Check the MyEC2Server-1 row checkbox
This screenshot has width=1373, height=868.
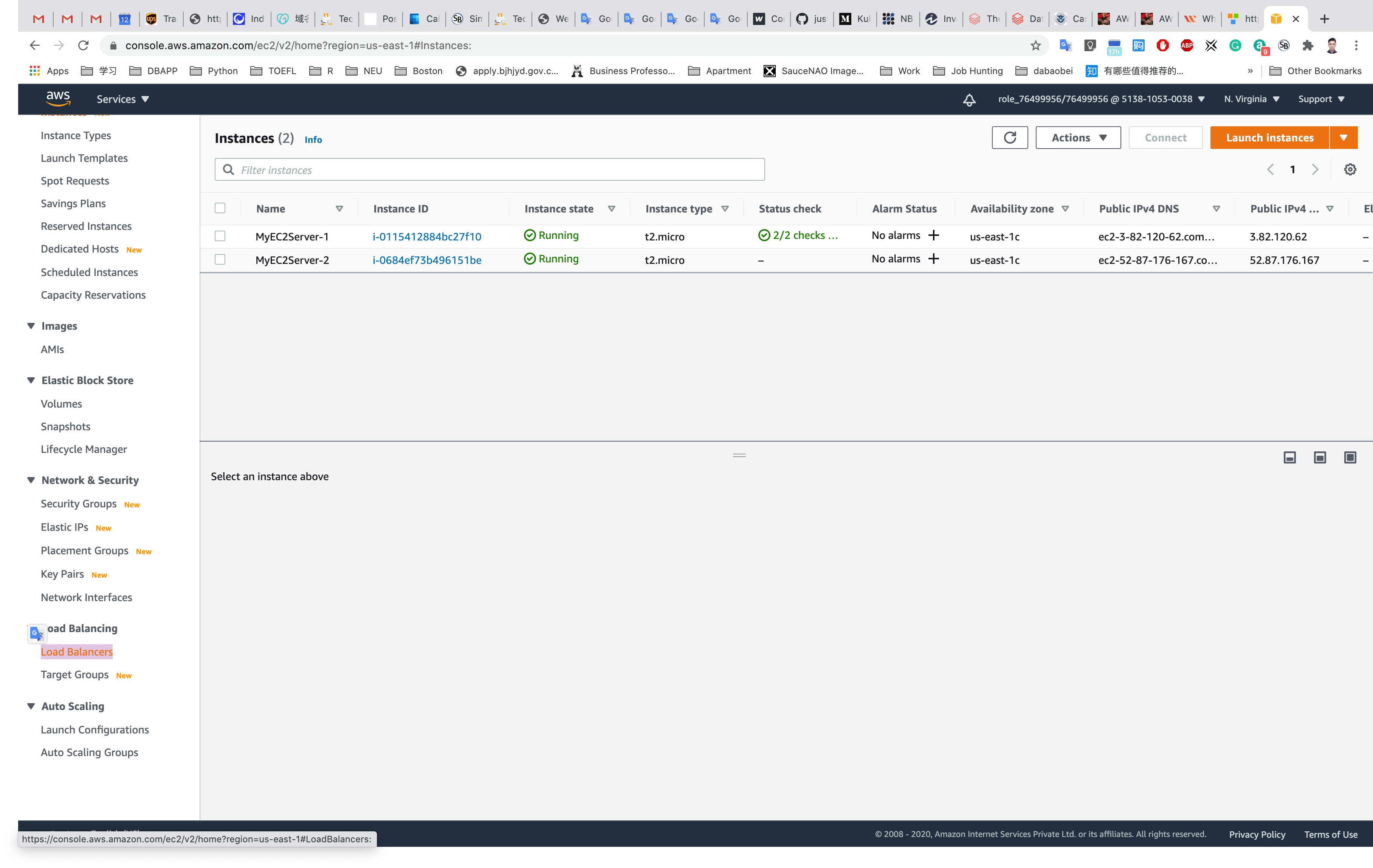(x=220, y=236)
